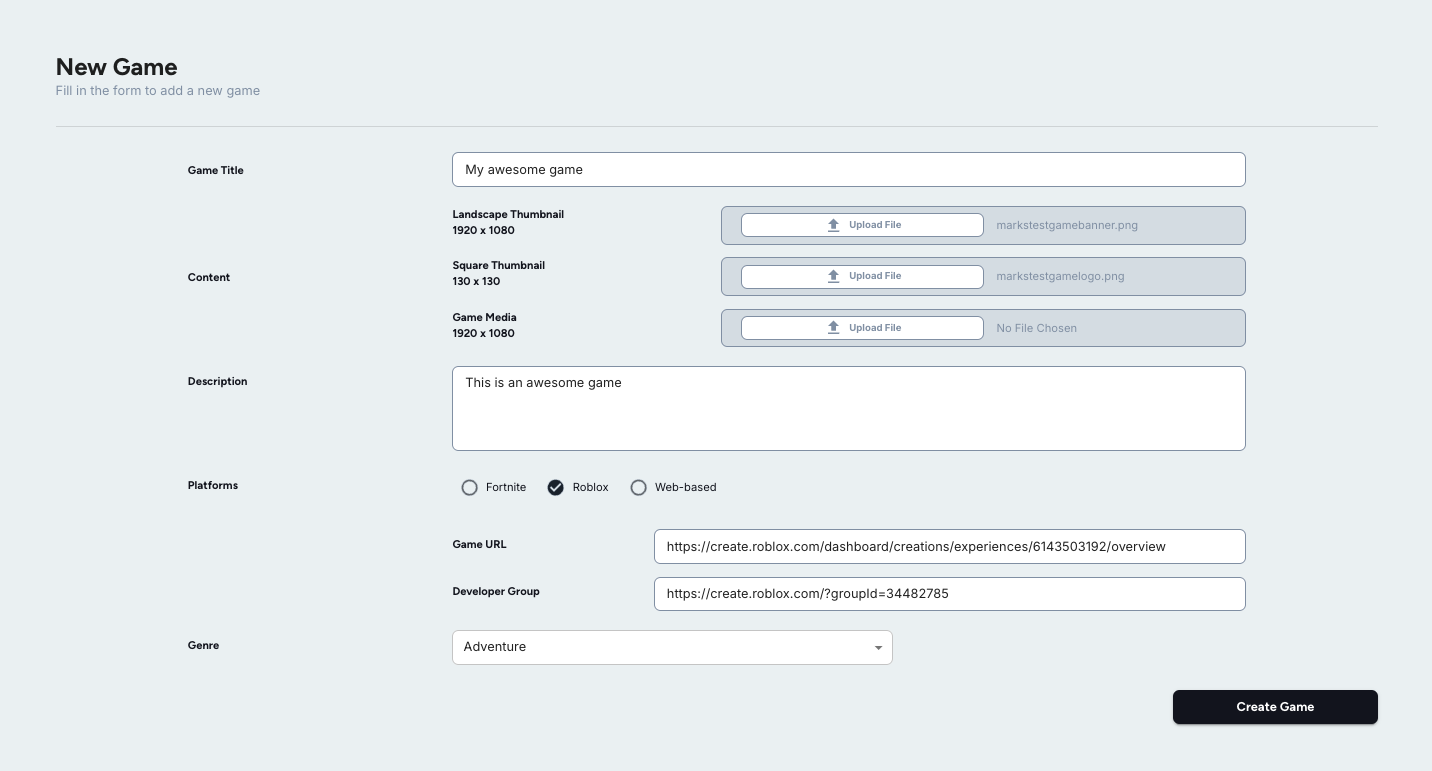Upload a Game Media file
The width and height of the screenshot is (1432, 771).
862,328
